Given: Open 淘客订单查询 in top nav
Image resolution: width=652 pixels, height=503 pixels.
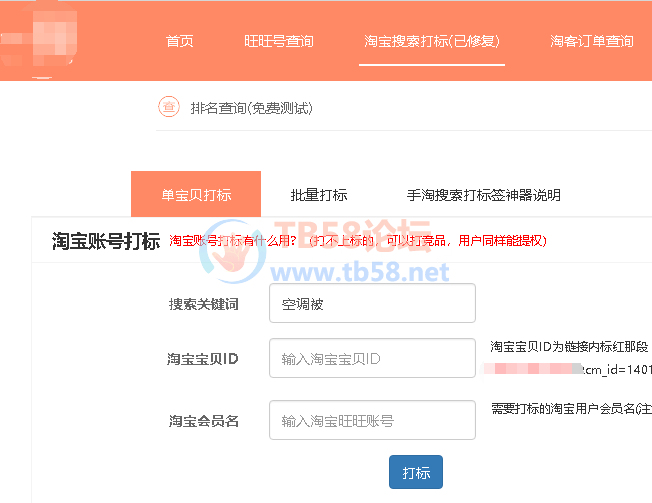Looking at the screenshot, I should [592, 41].
